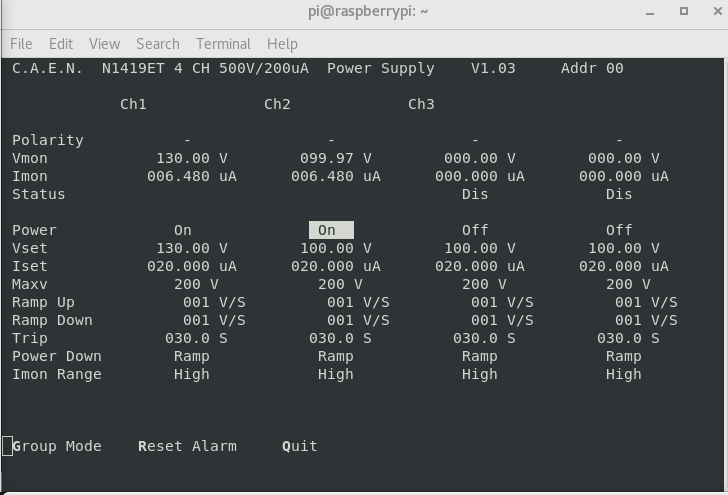This screenshot has height=495, width=728.
Task: Maximize the terminal window
Action: point(684,12)
